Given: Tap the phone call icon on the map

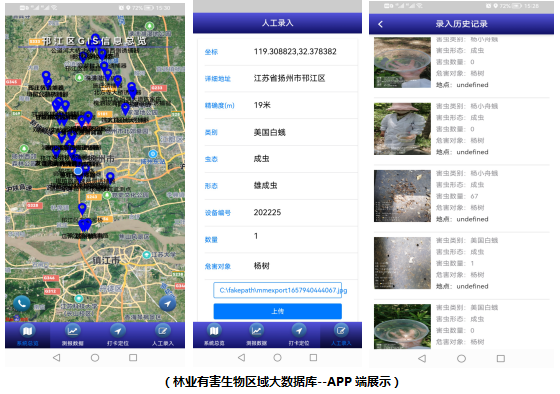Looking at the screenshot, I should 22,304.
